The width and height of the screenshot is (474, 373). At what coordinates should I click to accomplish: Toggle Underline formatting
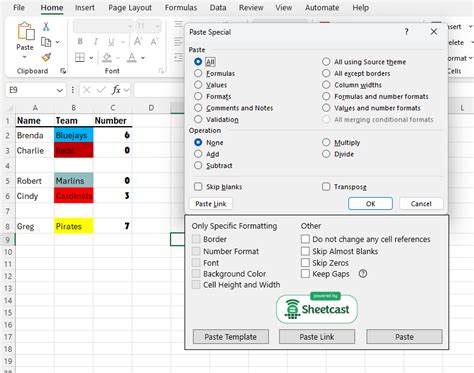[111, 42]
